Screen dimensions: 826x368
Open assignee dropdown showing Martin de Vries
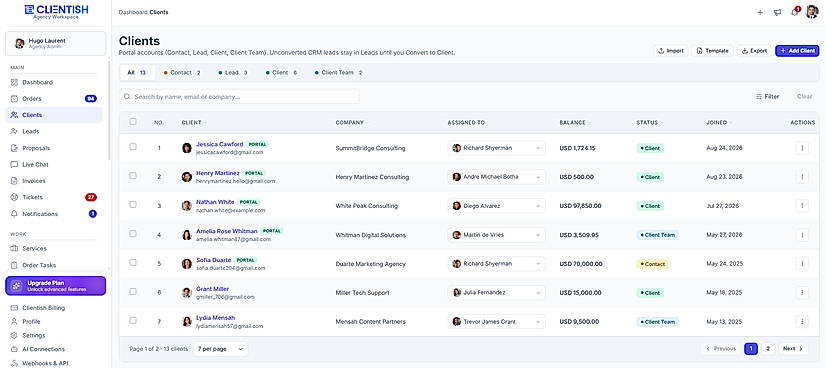(x=497, y=235)
